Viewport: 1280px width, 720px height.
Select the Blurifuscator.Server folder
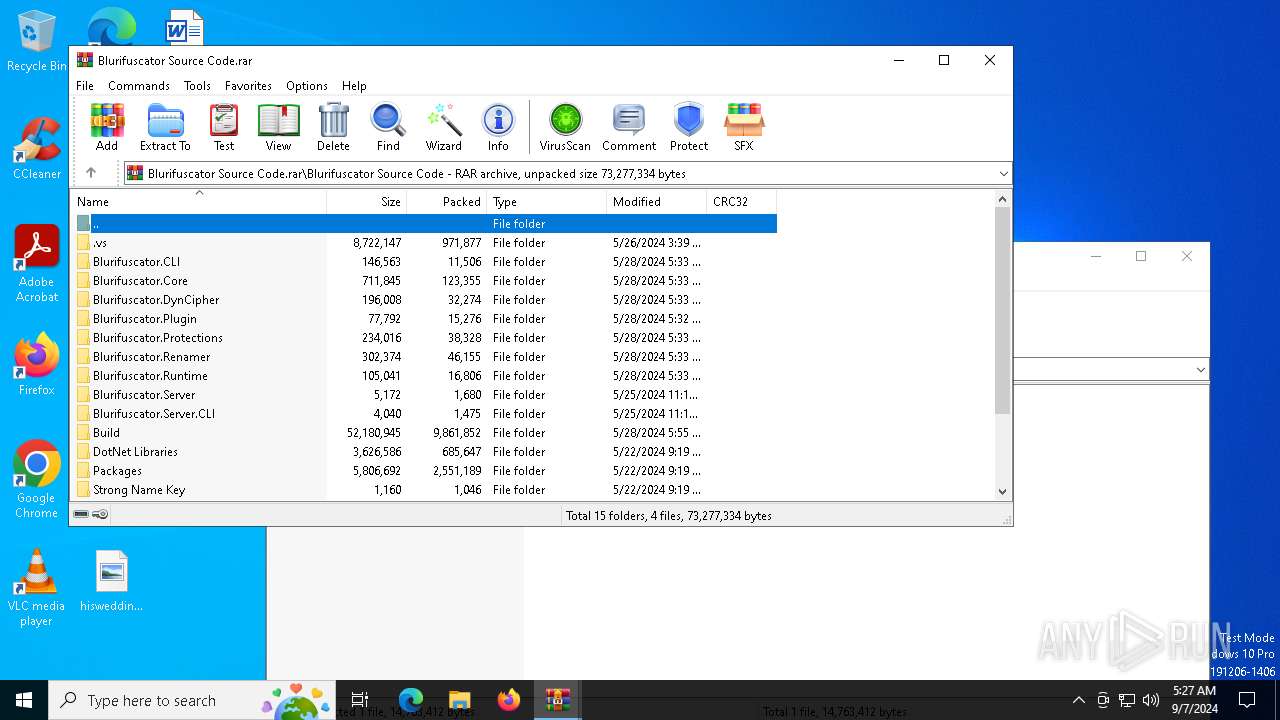425,395
